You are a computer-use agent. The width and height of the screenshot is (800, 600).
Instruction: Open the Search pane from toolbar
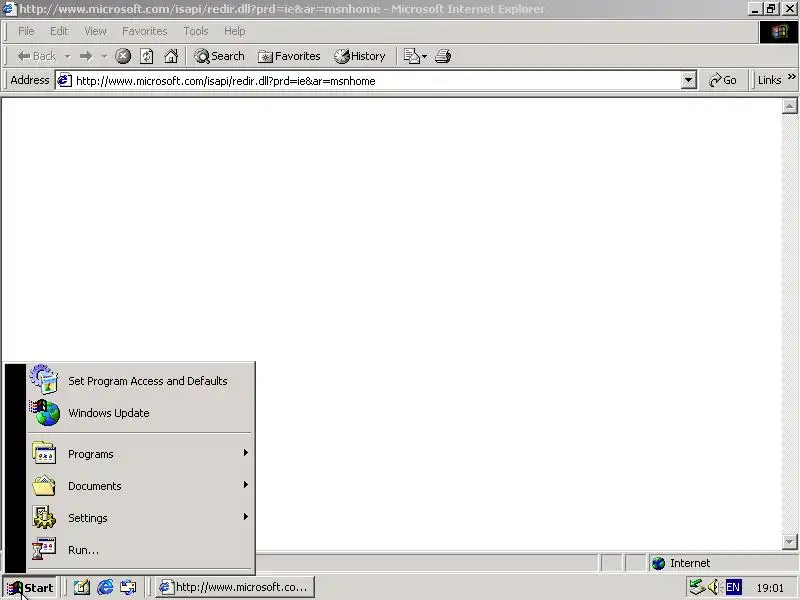tap(219, 56)
